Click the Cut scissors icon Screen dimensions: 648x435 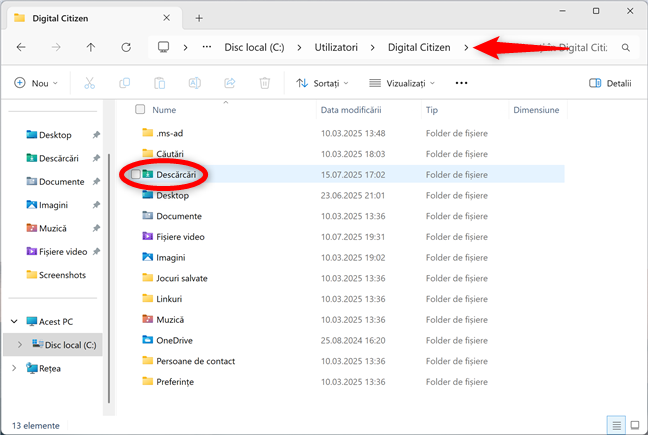[x=90, y=84]
